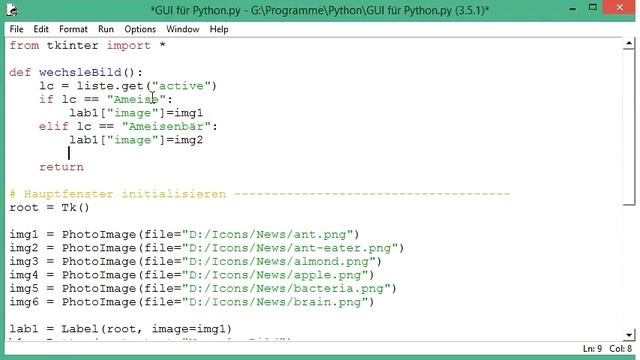Open the Format menu
The height and width of the screenshot is (360, 640).
coord(73,29)
